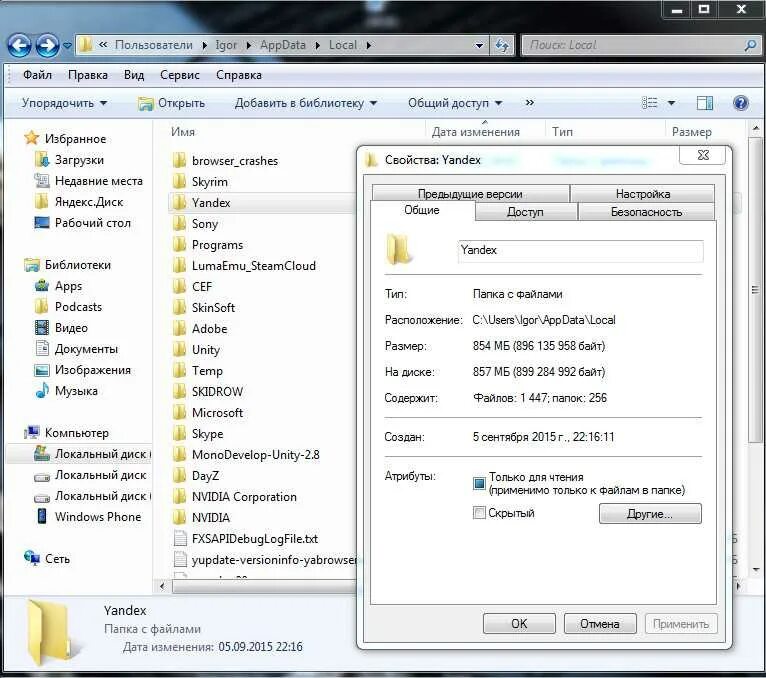Open the Файл menu

(x=38, y=75)
